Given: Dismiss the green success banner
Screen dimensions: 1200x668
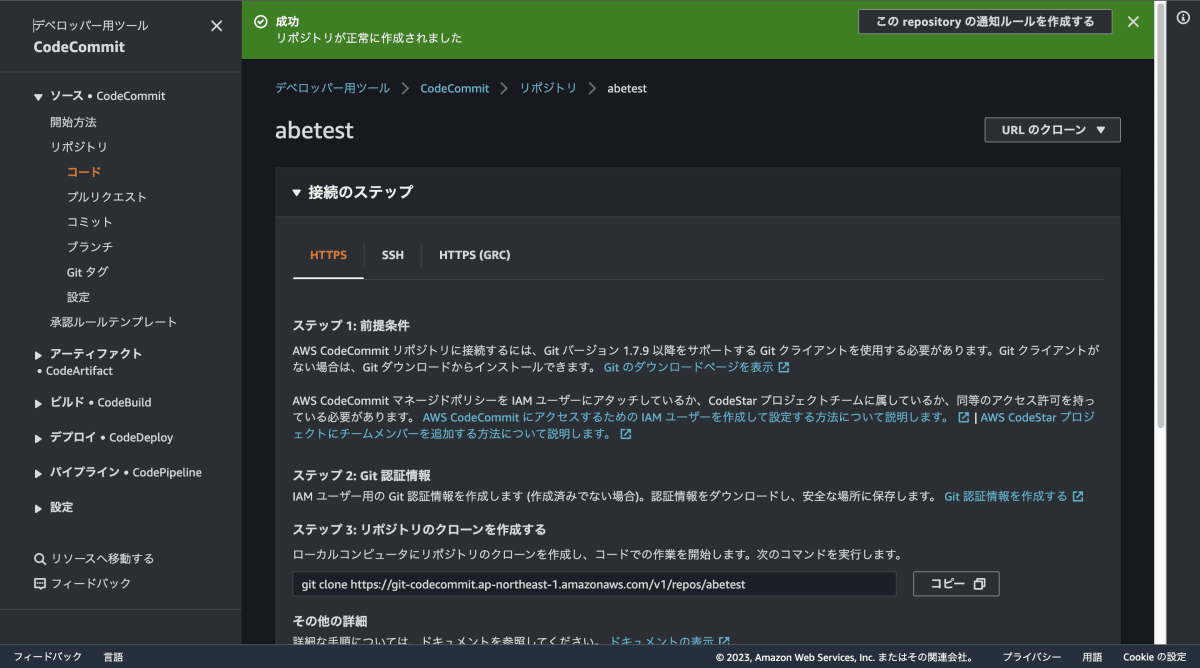Looking at the screenshot, I should click(x=1133, y=22).
